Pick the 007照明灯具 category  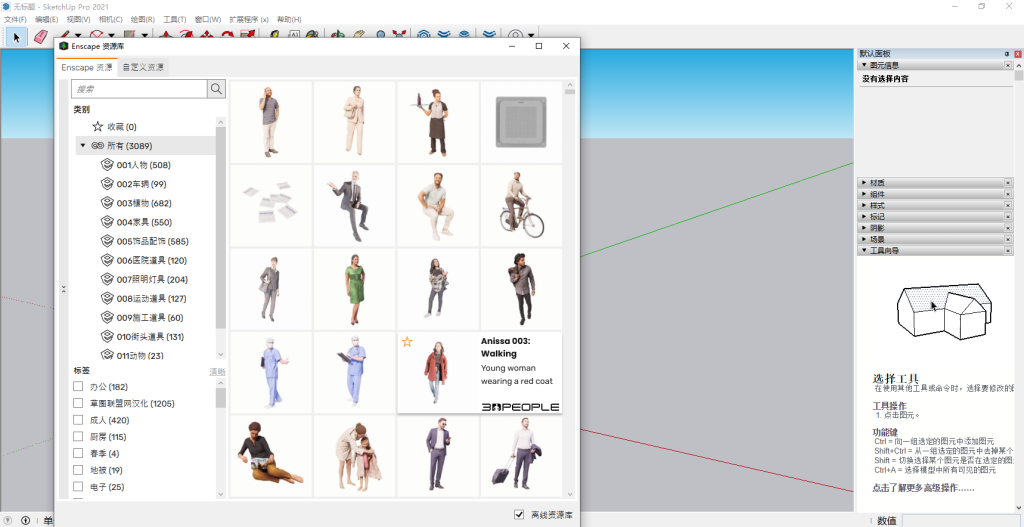pos(152,279)
